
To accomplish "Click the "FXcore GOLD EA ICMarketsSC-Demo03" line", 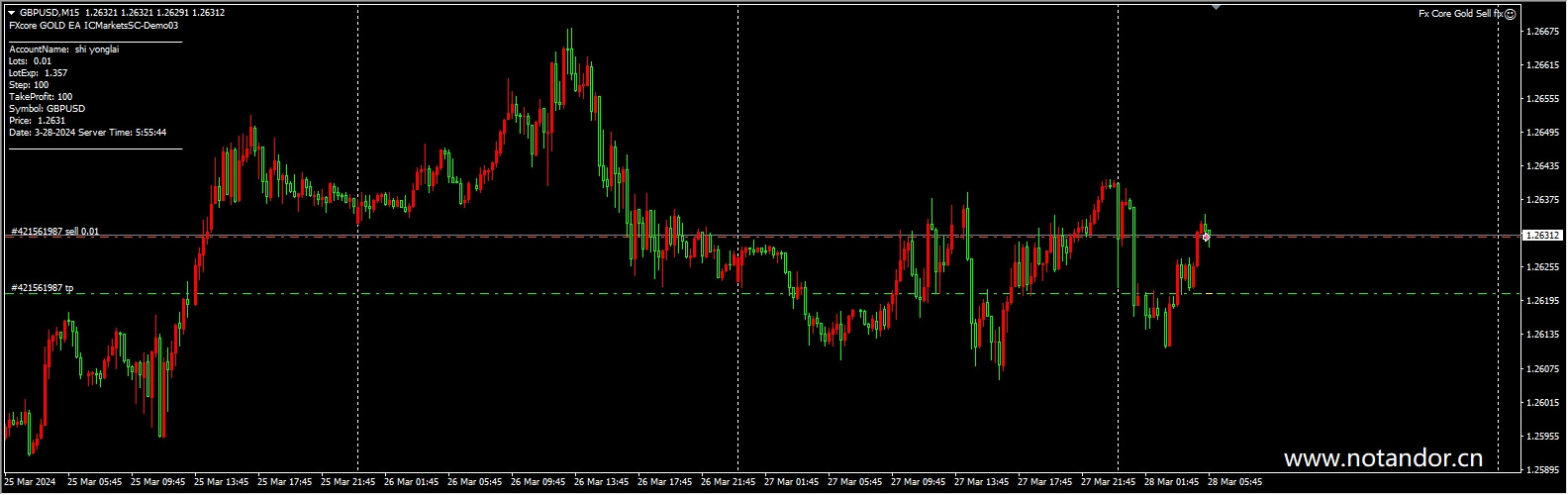I will [x=93, y=25].
